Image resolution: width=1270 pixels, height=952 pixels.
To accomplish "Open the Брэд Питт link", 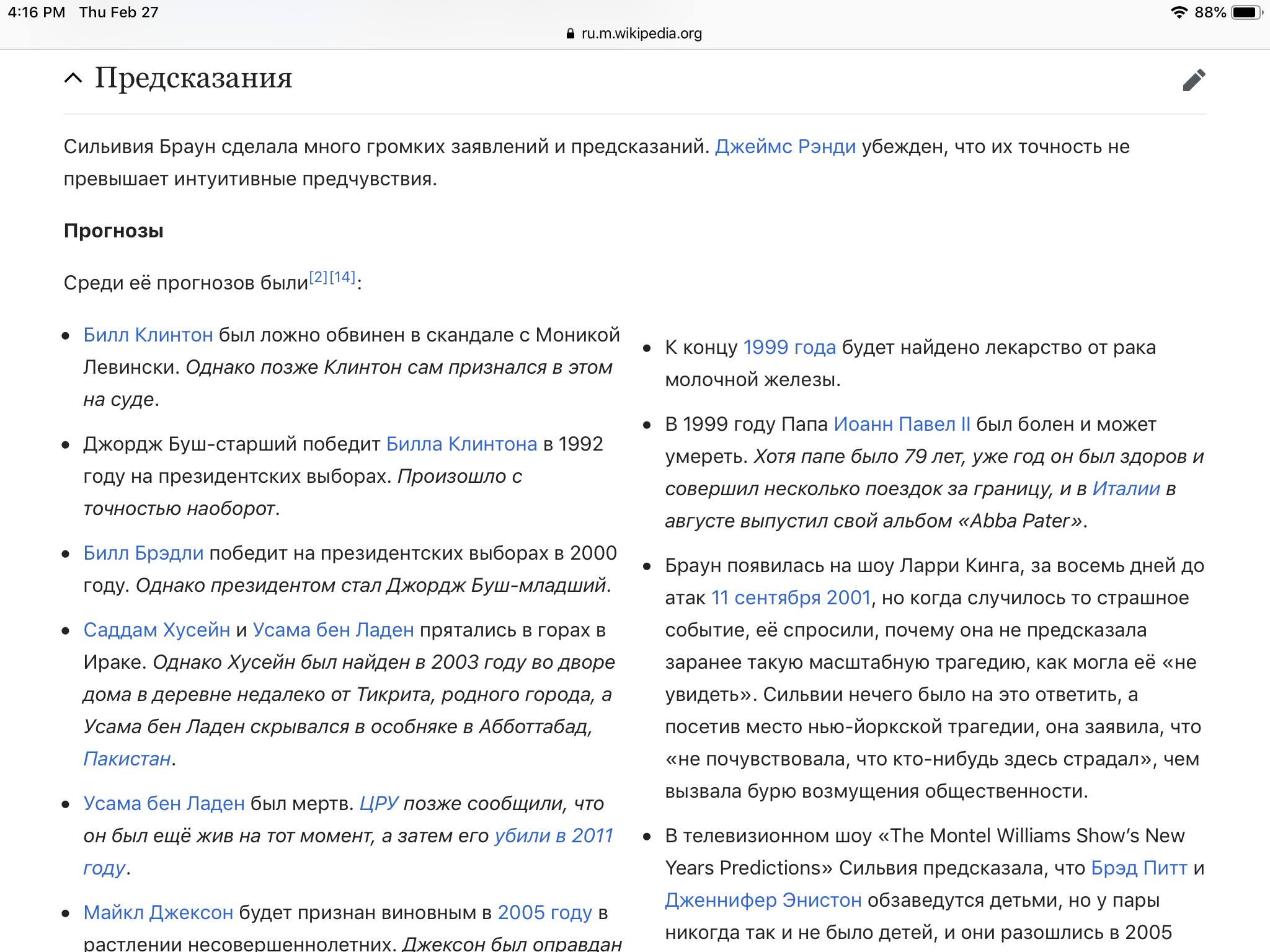I will (x=1139, y=868).
